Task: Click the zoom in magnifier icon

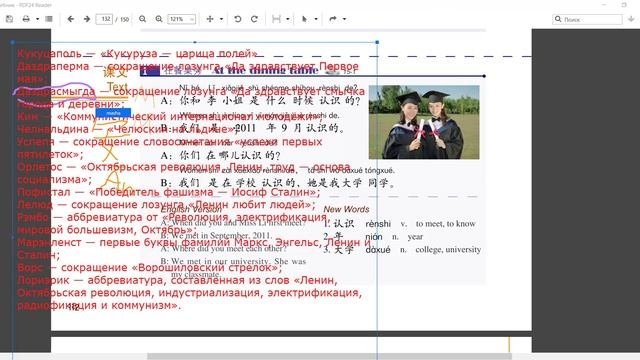Action: pos(159,19)
